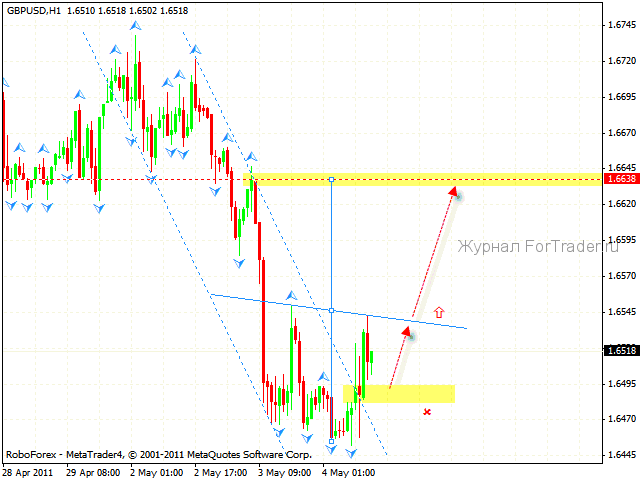Click the 4 May 01:00 time axis label
The image size is (640, 480).
349,473
